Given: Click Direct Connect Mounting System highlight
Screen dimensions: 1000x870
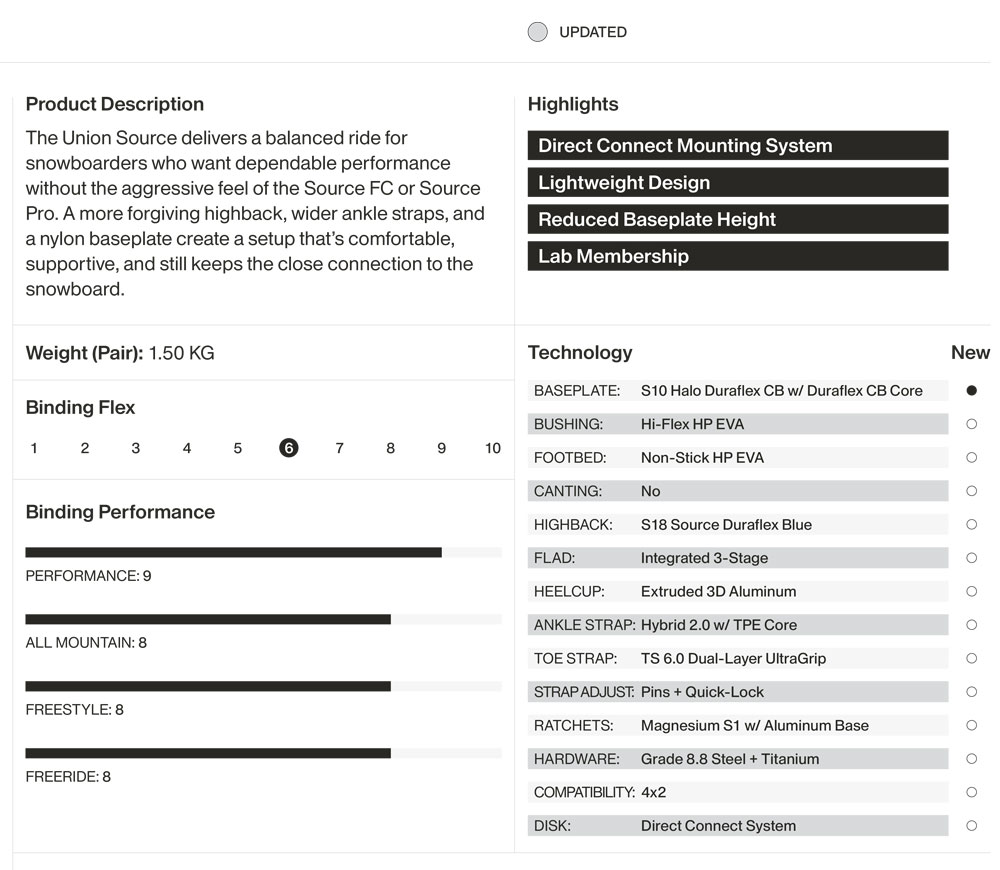Looking at the screenshot, I should pos(737,146).
